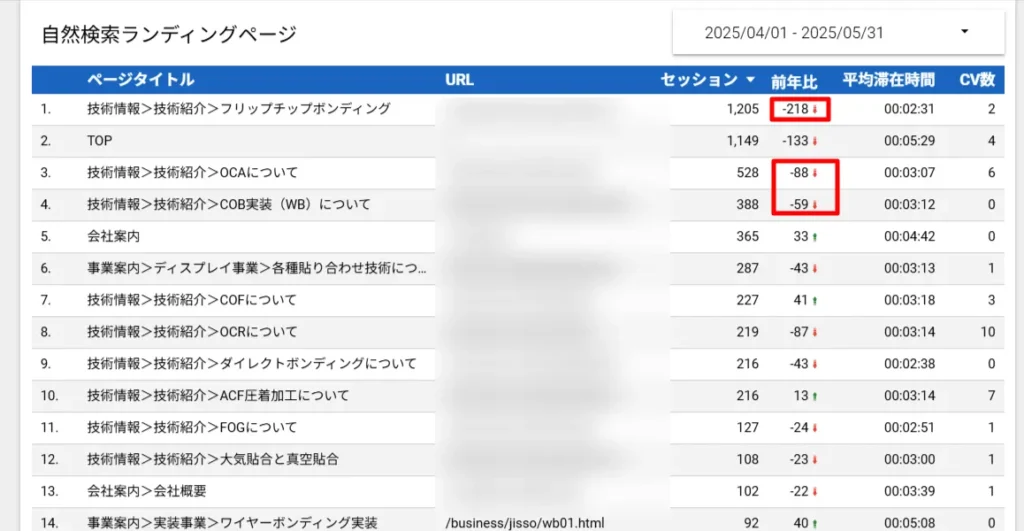Viewport: 1024px width, 531px height.
Task: Click dwell time 00:05:29
Action: (x=909, y=140)
